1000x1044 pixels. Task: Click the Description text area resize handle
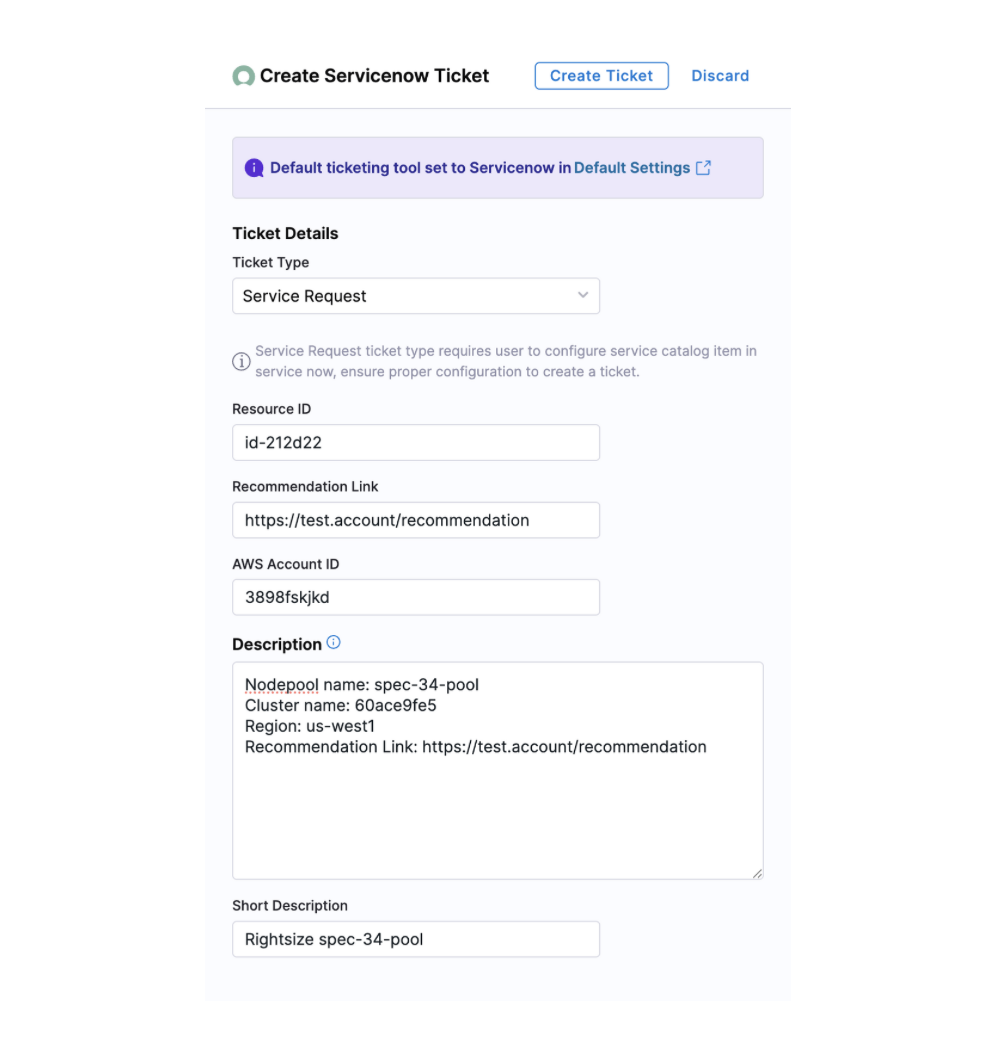click(x=757, y=873)
